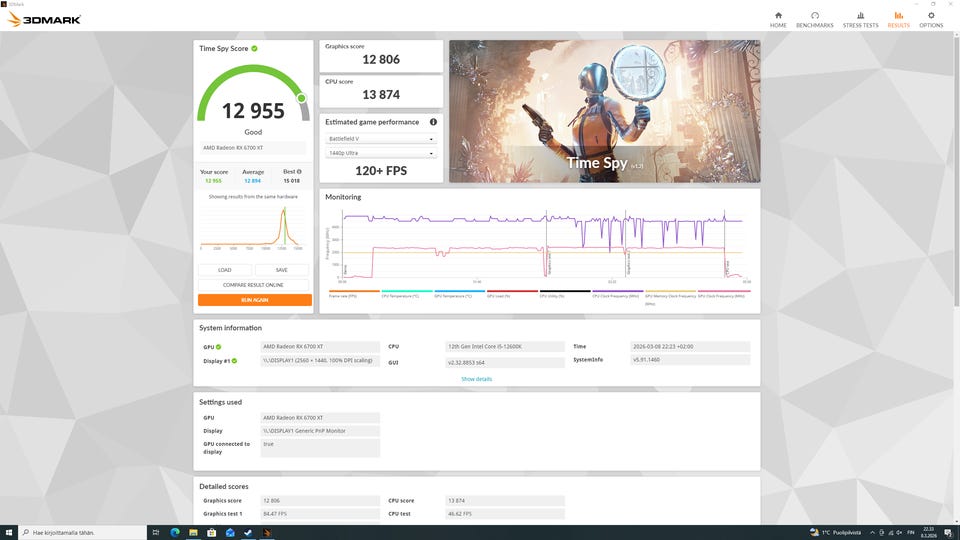Screen dimensions: 960x540
Task: Open Steam from the taskbar
Action: click(248, 533)
